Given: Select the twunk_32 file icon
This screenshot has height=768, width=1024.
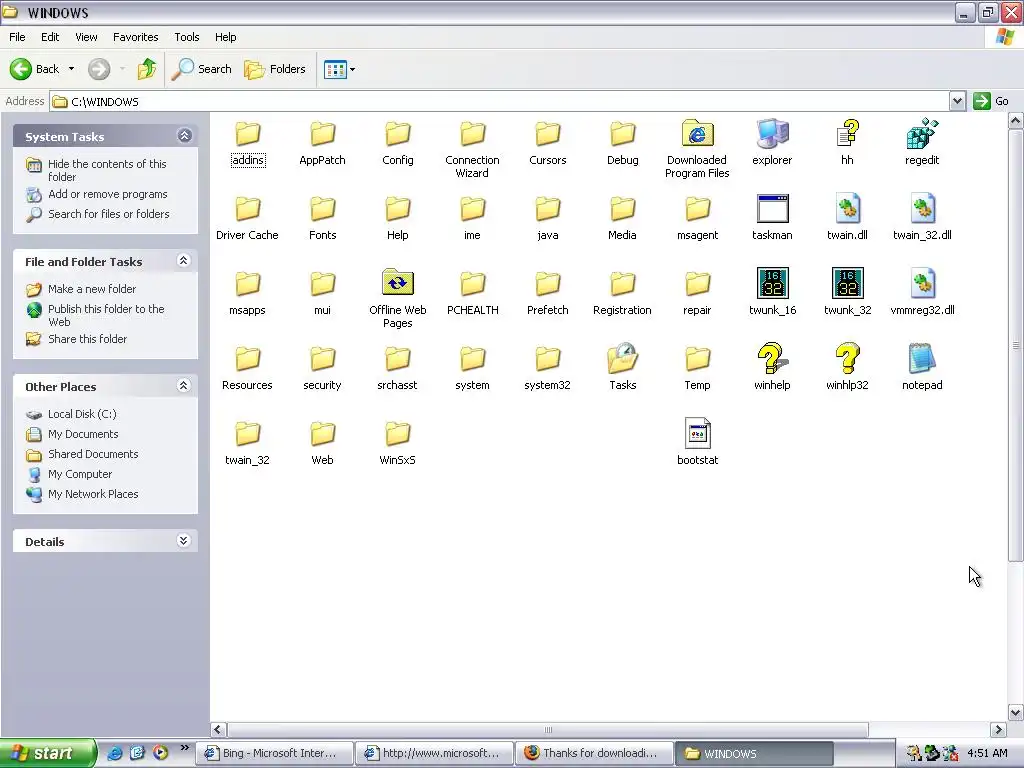Looking at the screenshot, I should coord(847,283).
